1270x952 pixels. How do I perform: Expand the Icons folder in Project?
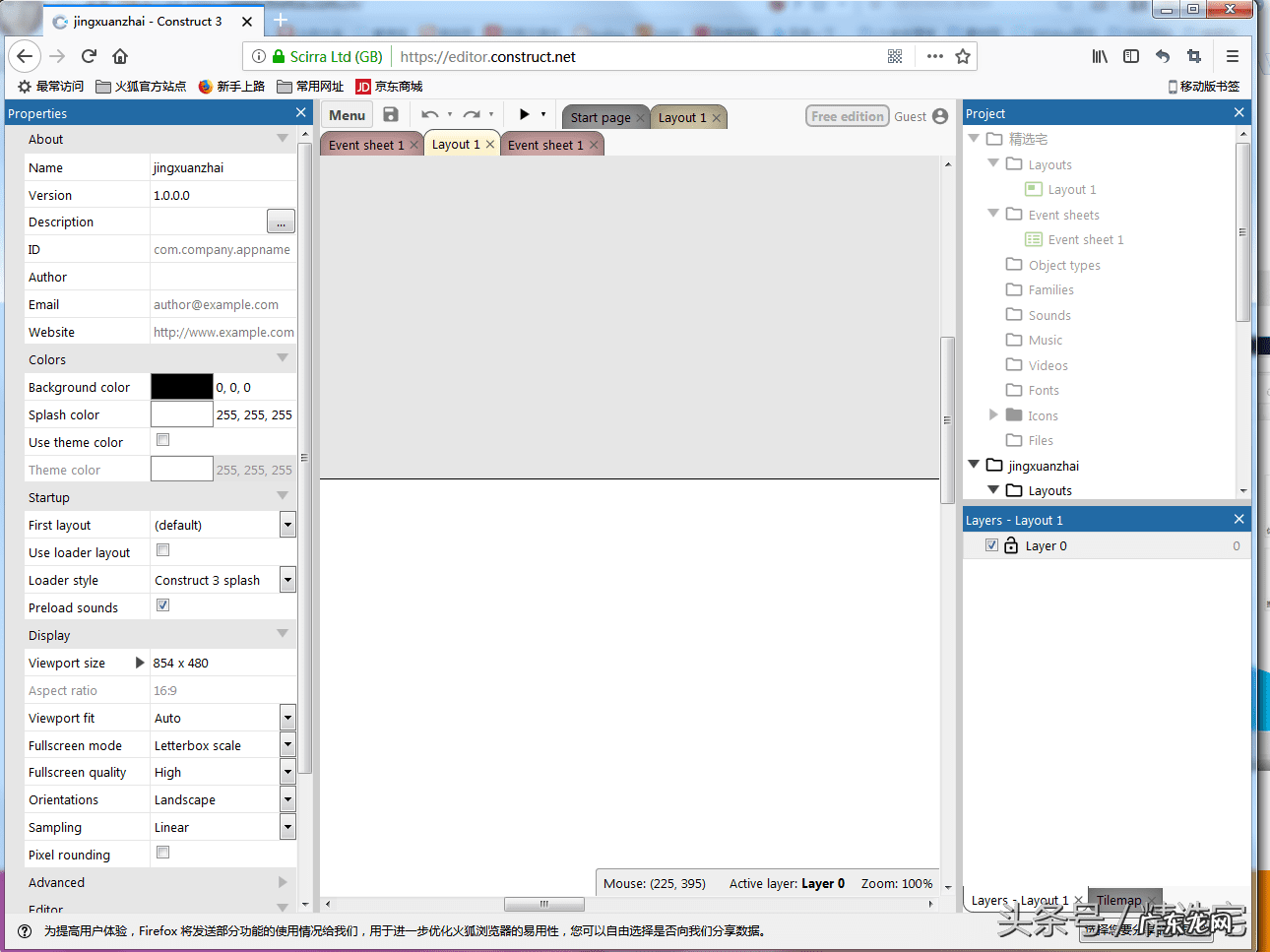click(x=993, y=415)
